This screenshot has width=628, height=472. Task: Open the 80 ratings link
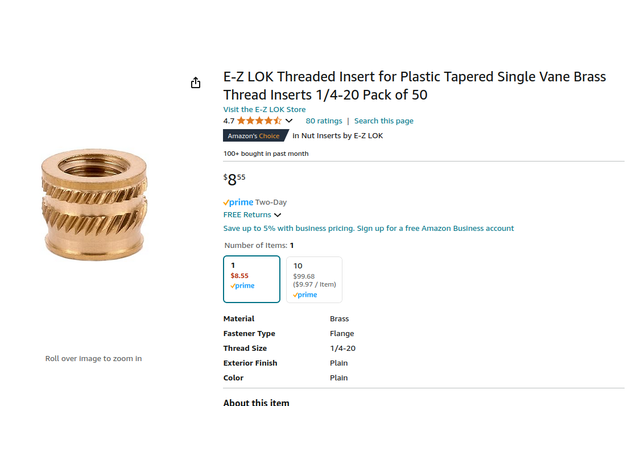tap(323, 121)
